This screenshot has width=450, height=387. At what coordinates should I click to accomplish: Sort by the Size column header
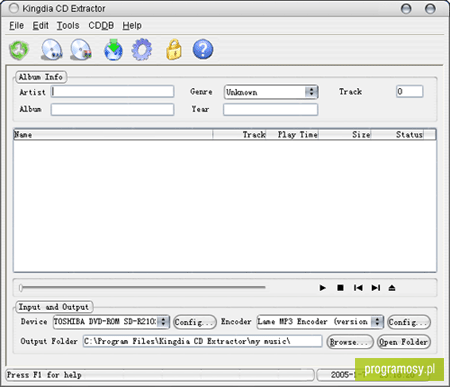coord(345,135)
